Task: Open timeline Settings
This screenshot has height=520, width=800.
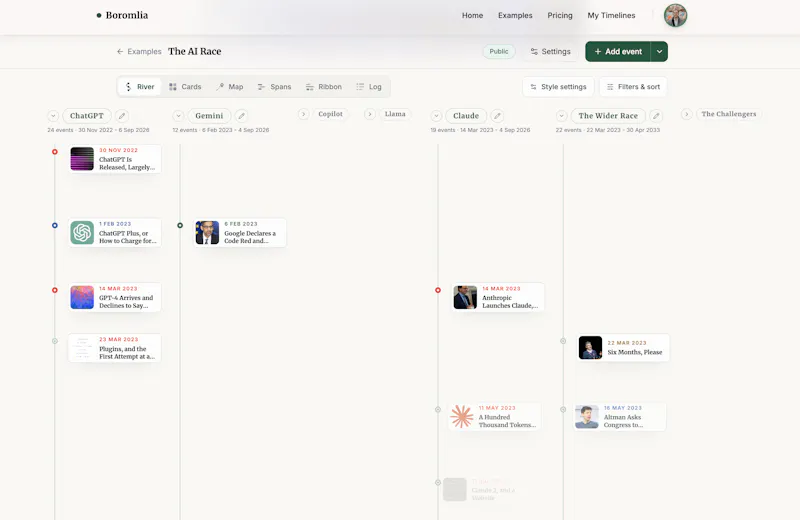Action: [550, 52]
